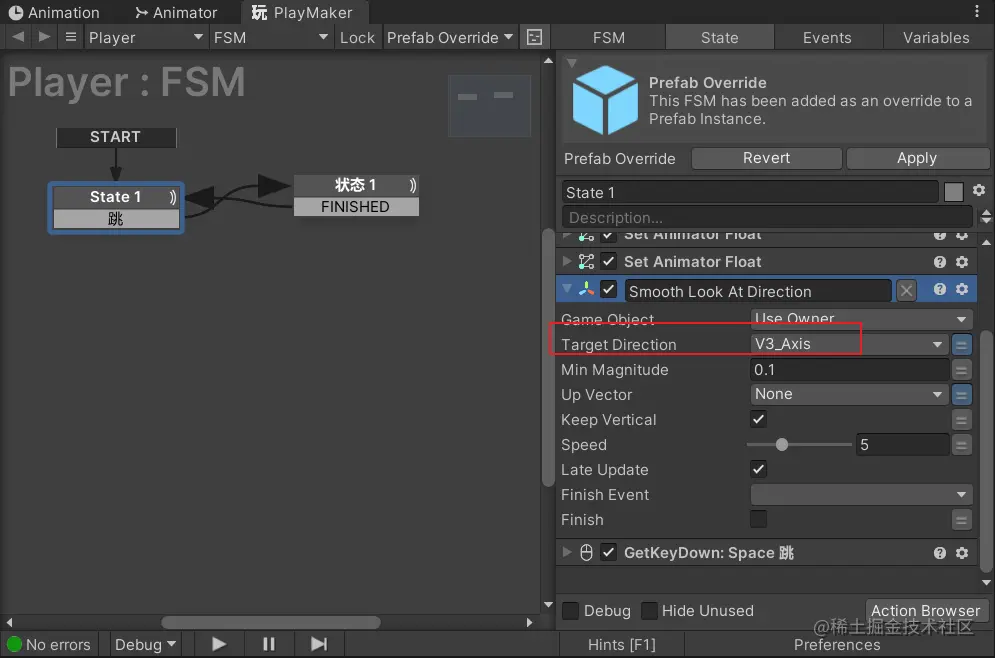Toggle variable mode for Keep Vertical
The image size is (995, 658).
961,419
